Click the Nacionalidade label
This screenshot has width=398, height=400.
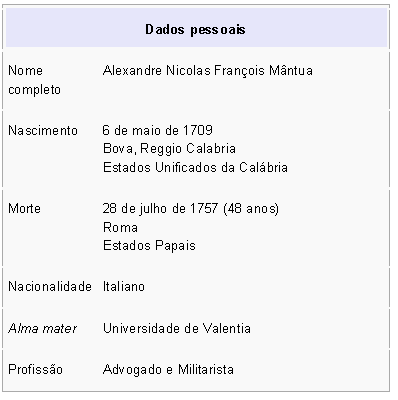point(50,287)
